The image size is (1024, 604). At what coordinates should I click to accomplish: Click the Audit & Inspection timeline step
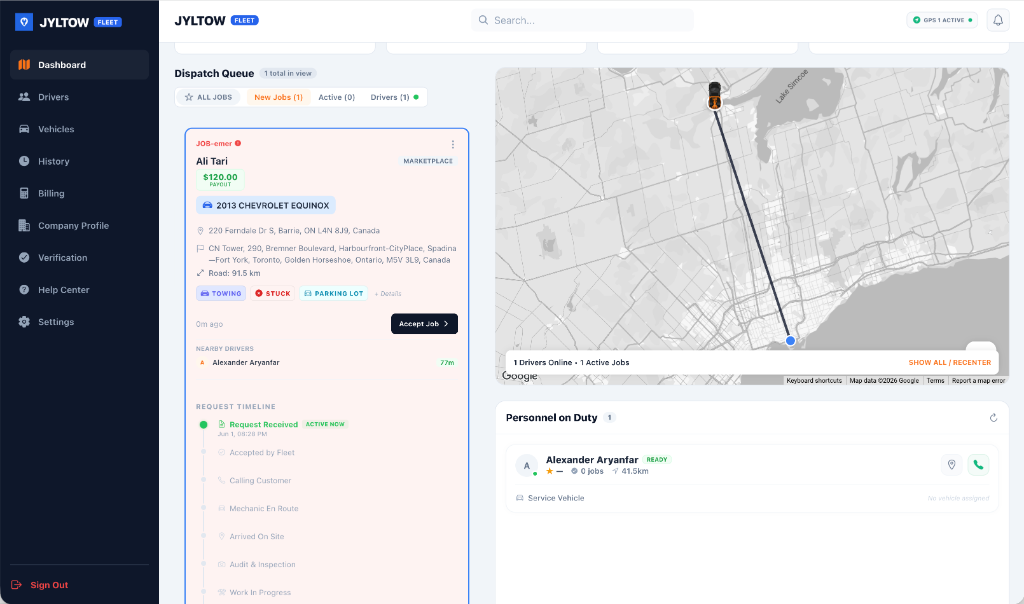263,564
